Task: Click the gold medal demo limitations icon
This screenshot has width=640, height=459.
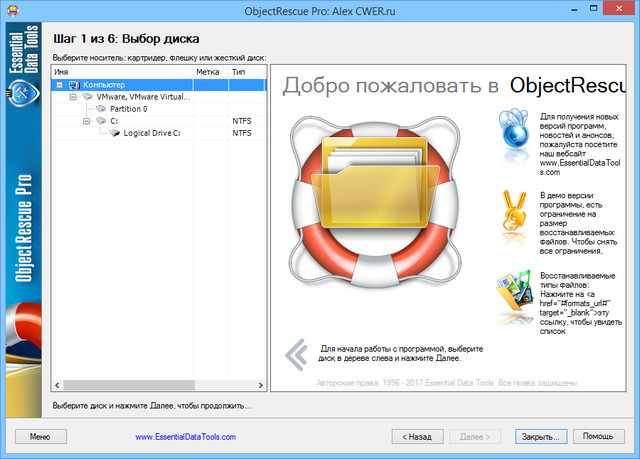Action: point(511,205)
